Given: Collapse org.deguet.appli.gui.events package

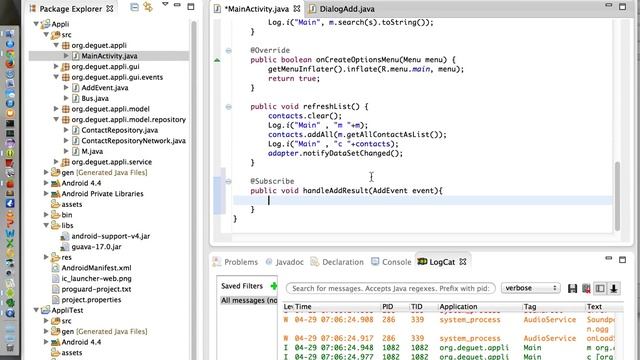Looking at the screenshot, I should coord(56,77).
